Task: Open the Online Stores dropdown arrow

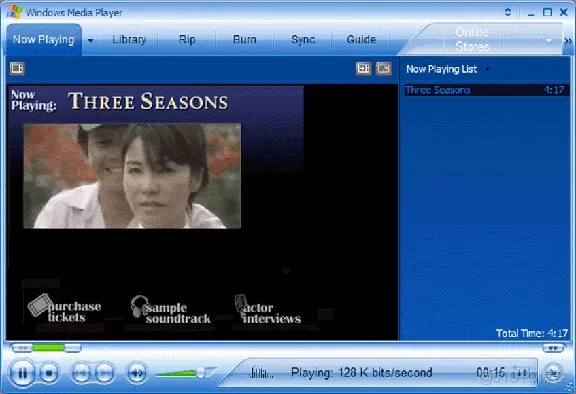Action: [x=549, y=40]
